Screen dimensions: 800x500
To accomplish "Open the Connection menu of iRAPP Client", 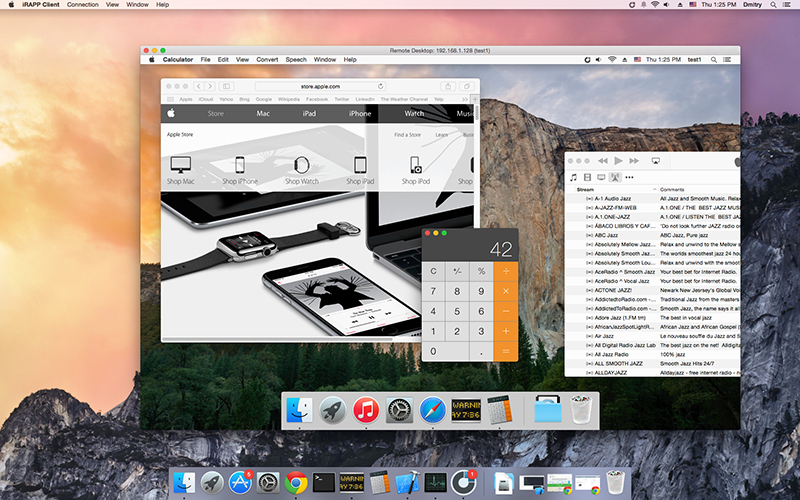I will click(83, 5).
